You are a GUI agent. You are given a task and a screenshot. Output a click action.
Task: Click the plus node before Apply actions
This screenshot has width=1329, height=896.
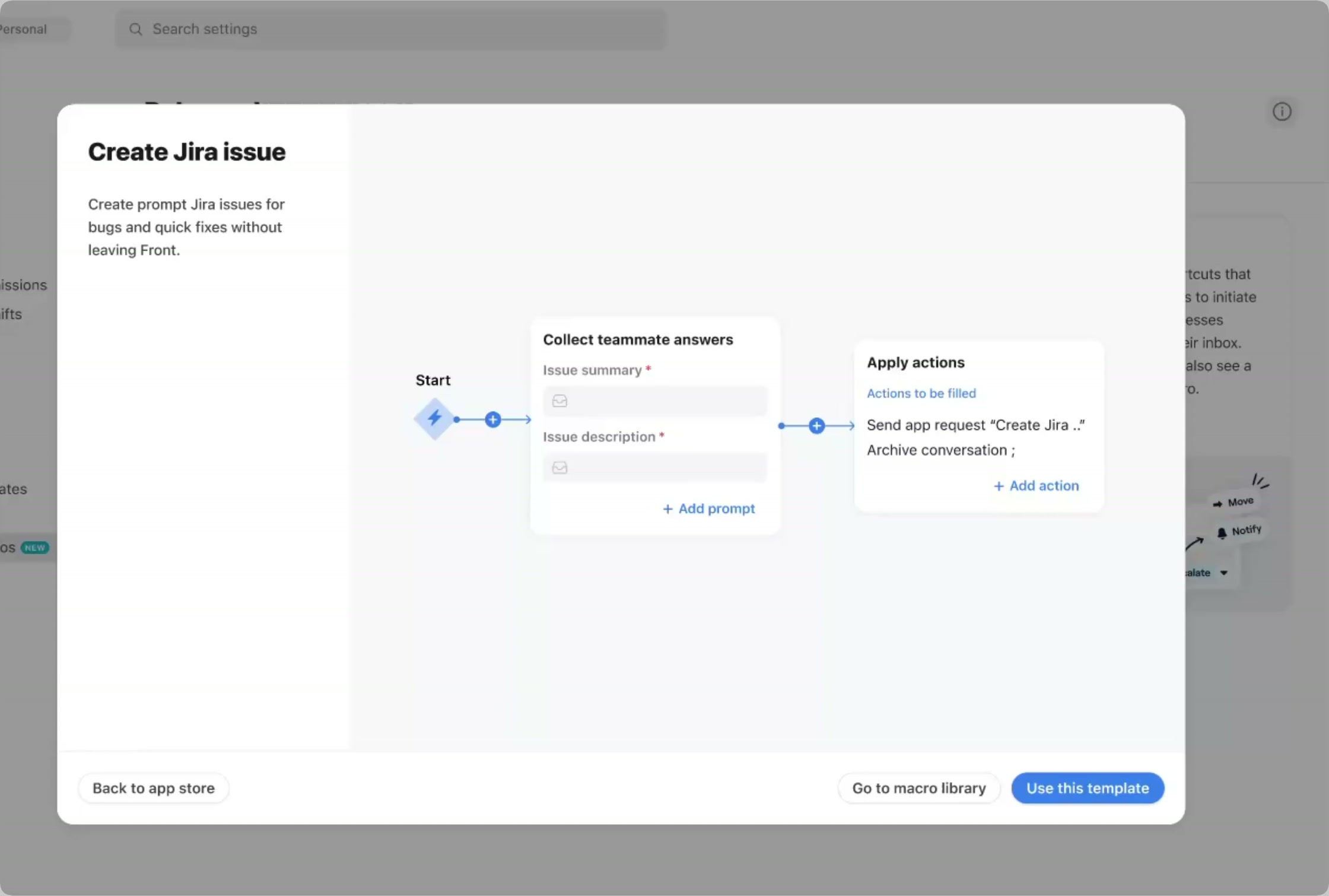[816, 425]
